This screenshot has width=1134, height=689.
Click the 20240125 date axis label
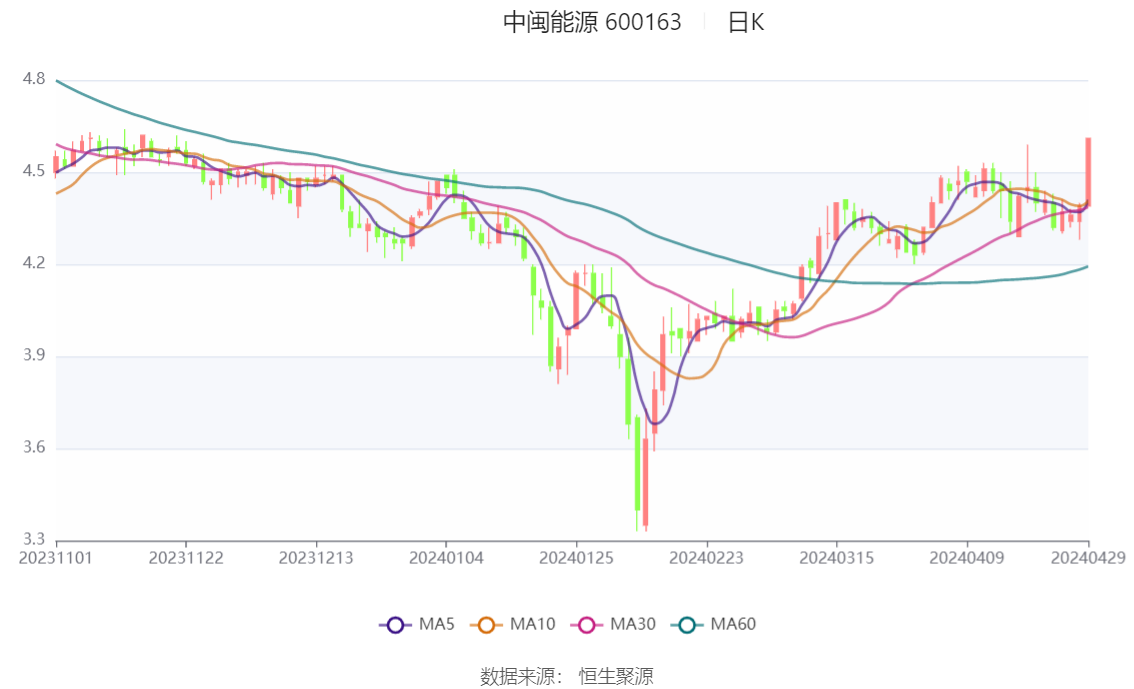pos(575,557)
